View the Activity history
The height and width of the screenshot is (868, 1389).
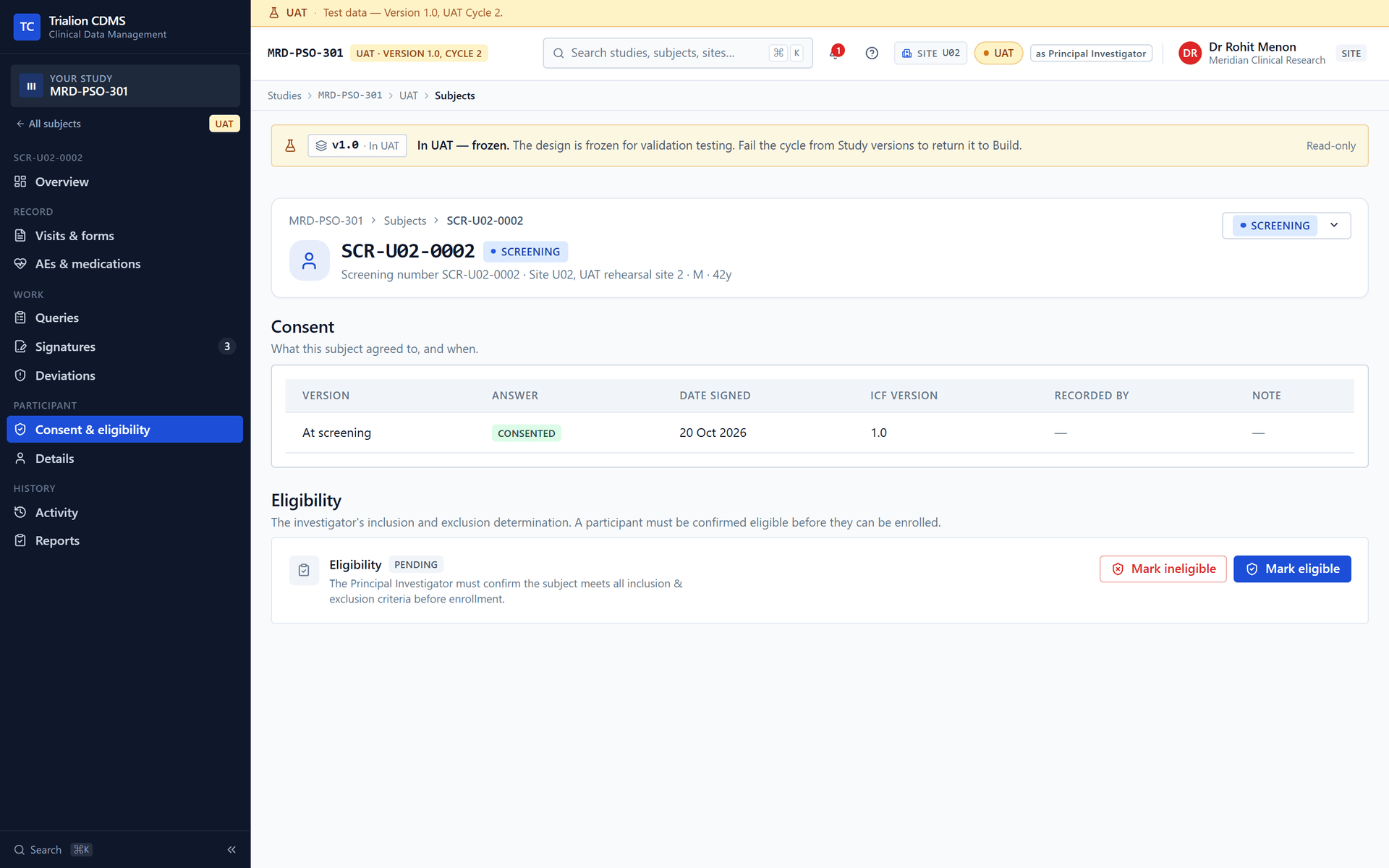click(x=124, y=512)
